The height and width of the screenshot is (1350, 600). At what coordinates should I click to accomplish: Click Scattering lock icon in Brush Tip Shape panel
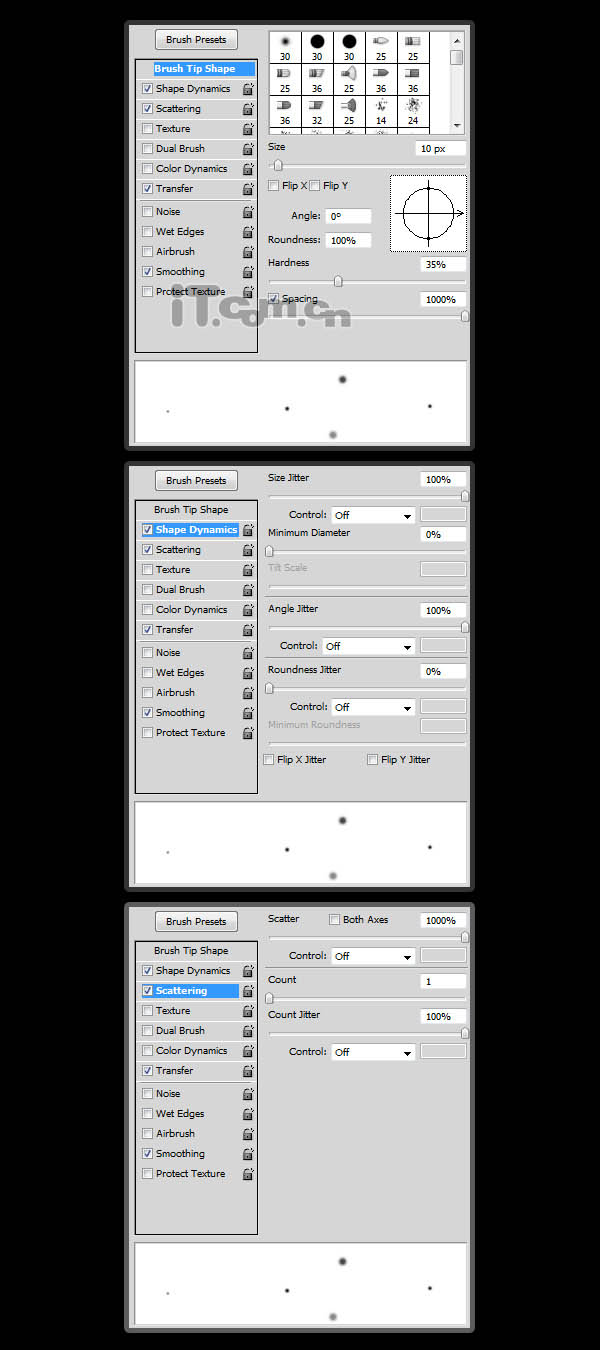247,109
